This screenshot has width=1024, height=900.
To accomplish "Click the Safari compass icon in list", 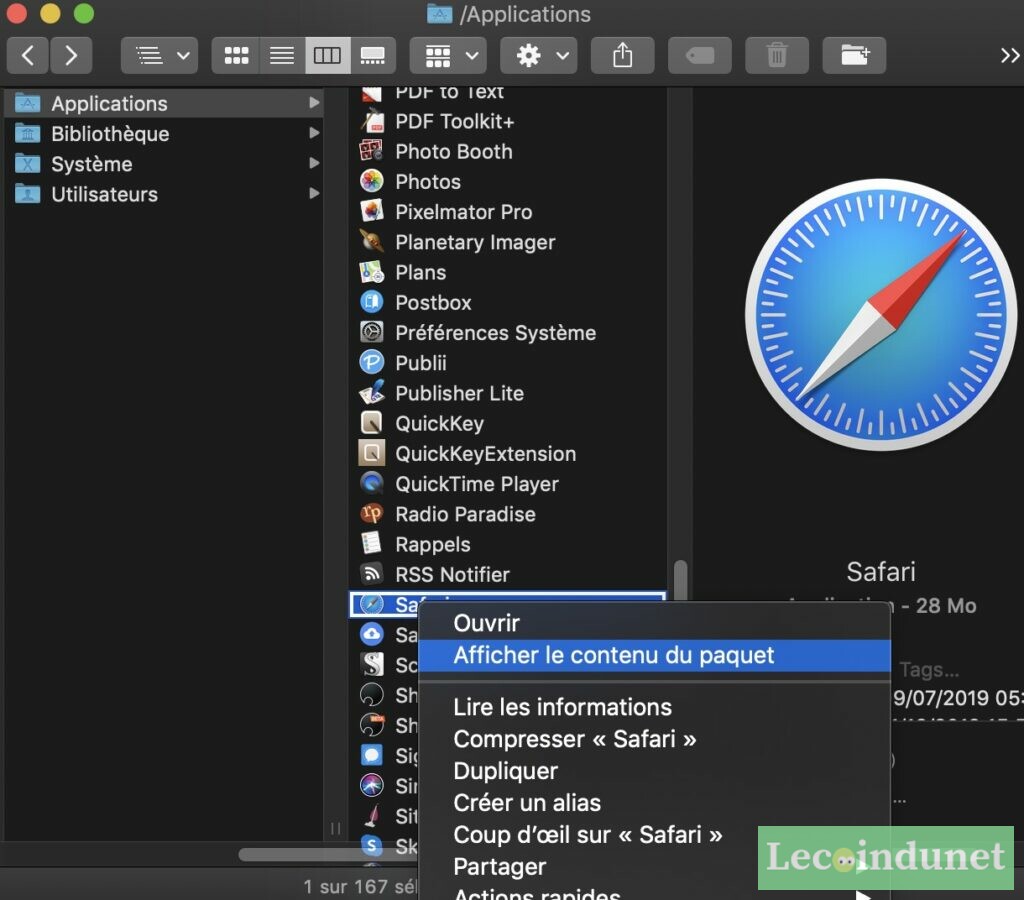I will (372, 605).
